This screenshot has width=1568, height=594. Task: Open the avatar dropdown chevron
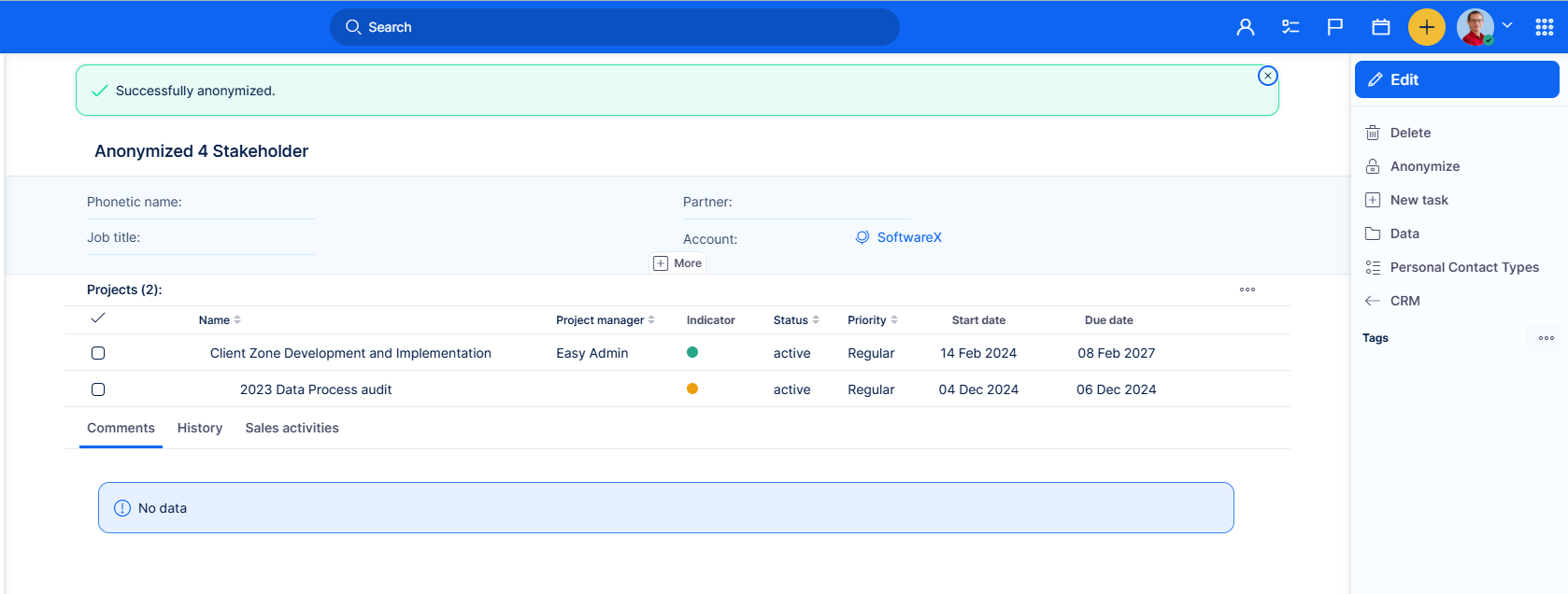click(x=1507, y=26)
